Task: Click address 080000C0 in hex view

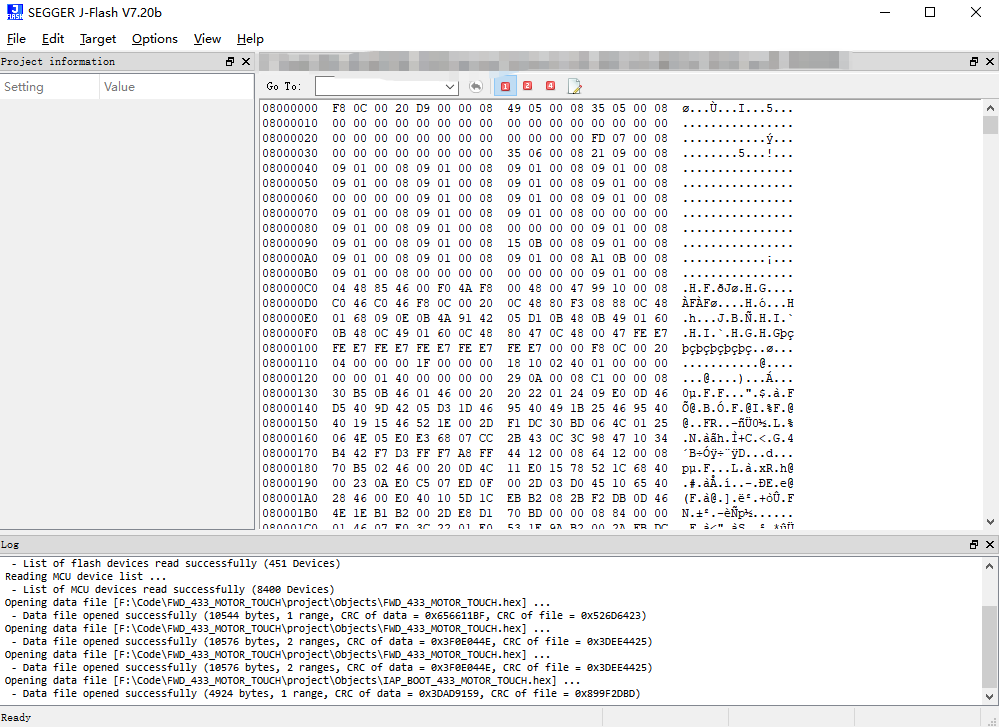Action: click(x=290, y=288)
